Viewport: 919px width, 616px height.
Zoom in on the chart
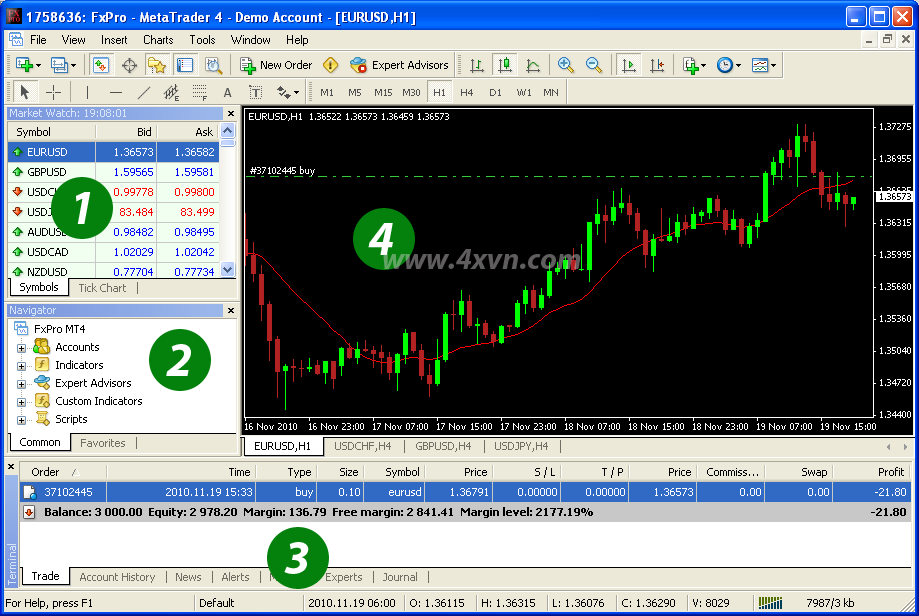[566, 65]
